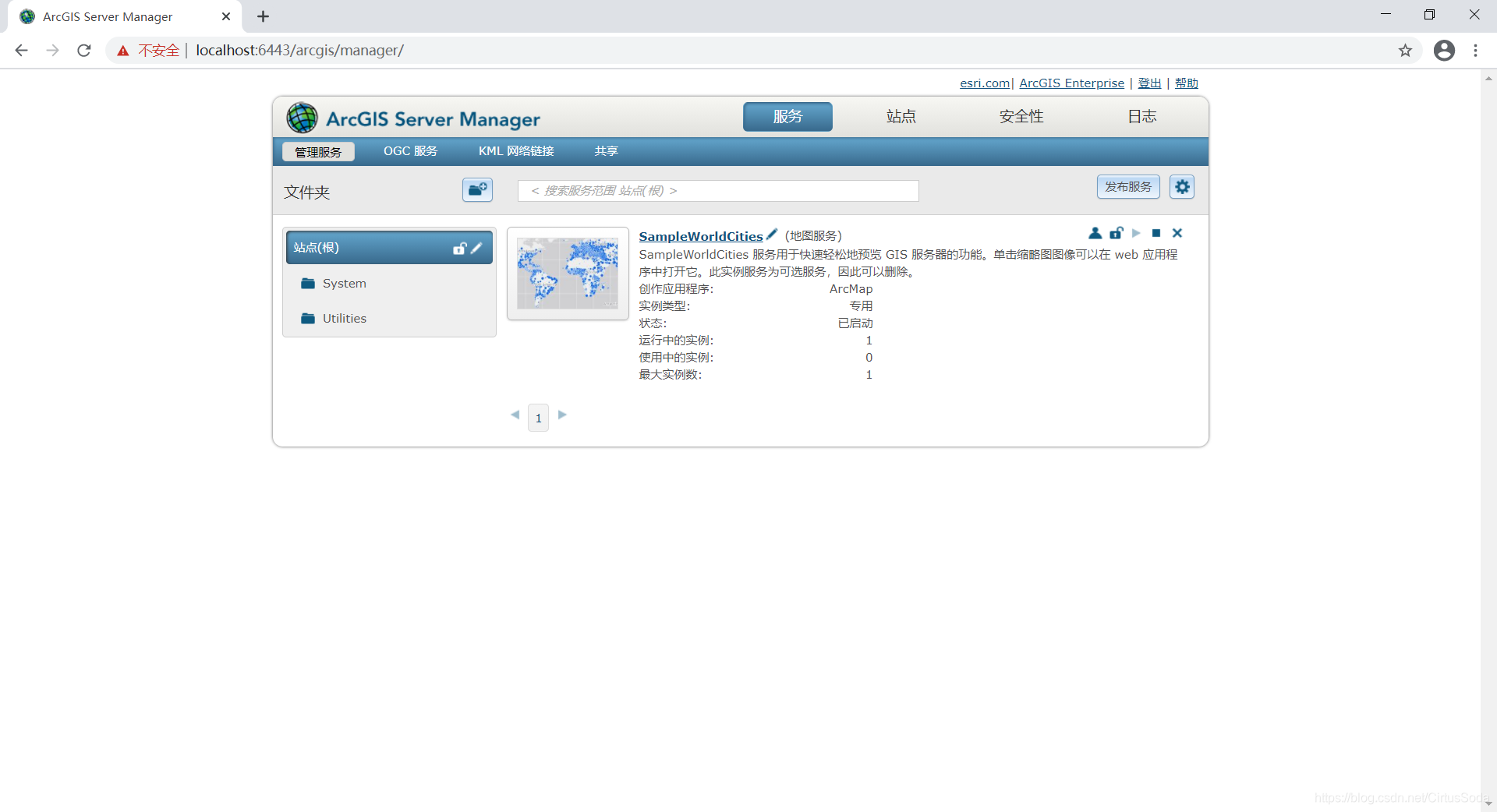
Task: Open the esri.com link
Action: coord(985,83)
